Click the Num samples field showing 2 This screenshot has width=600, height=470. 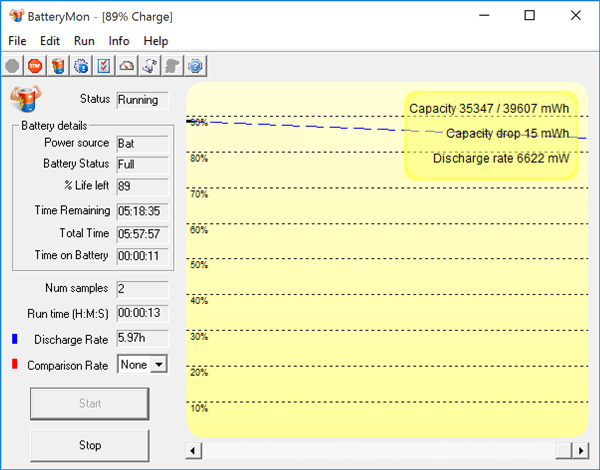(x=142, y=289)
